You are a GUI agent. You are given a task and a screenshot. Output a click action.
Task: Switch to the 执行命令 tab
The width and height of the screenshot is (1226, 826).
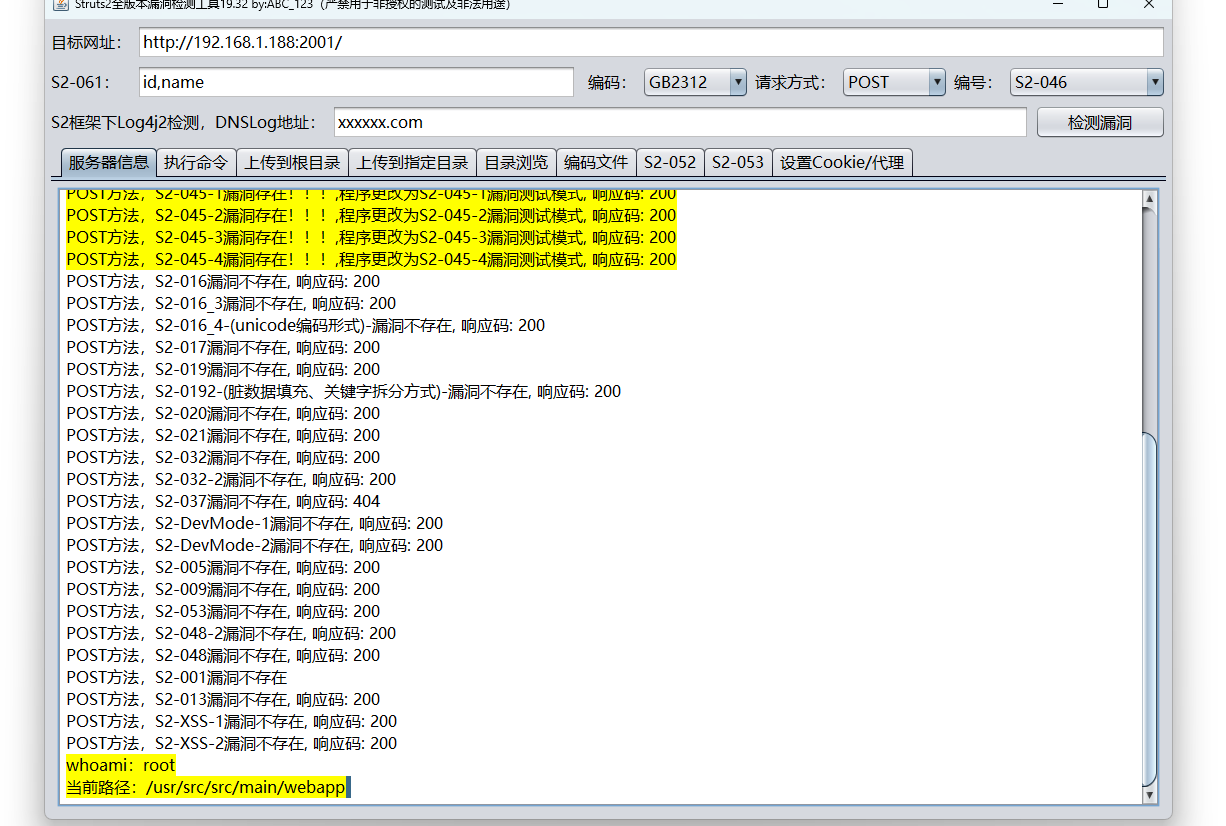pyautogui.click(x=196, y=161)
